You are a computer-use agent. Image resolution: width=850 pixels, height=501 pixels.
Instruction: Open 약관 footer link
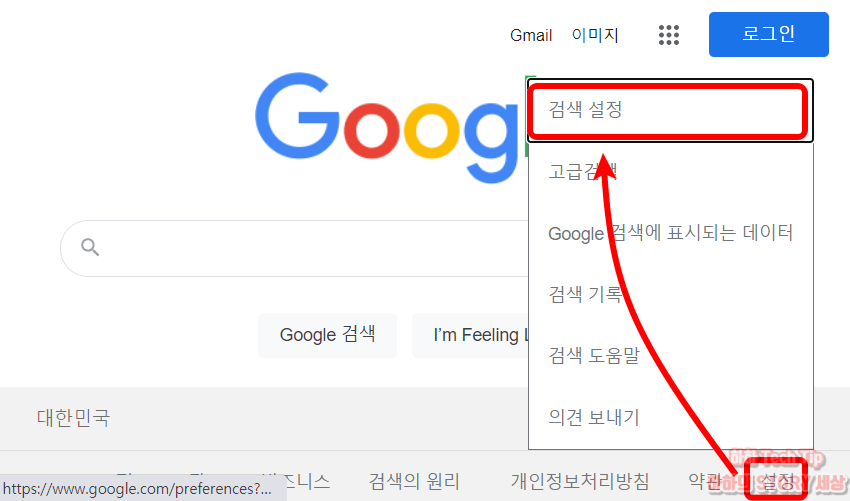(705, 481)
